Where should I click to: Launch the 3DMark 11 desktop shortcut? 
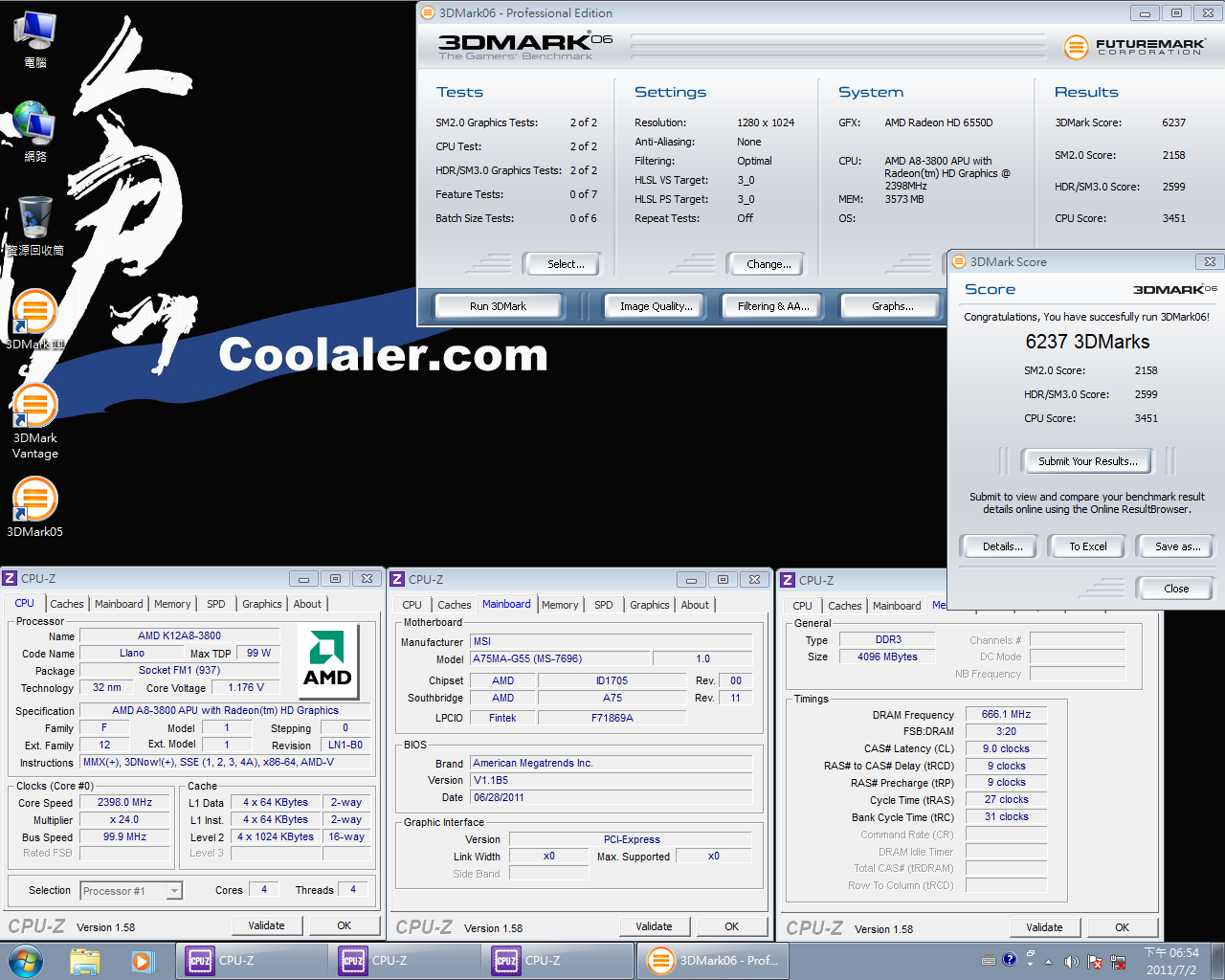[34, 320]
